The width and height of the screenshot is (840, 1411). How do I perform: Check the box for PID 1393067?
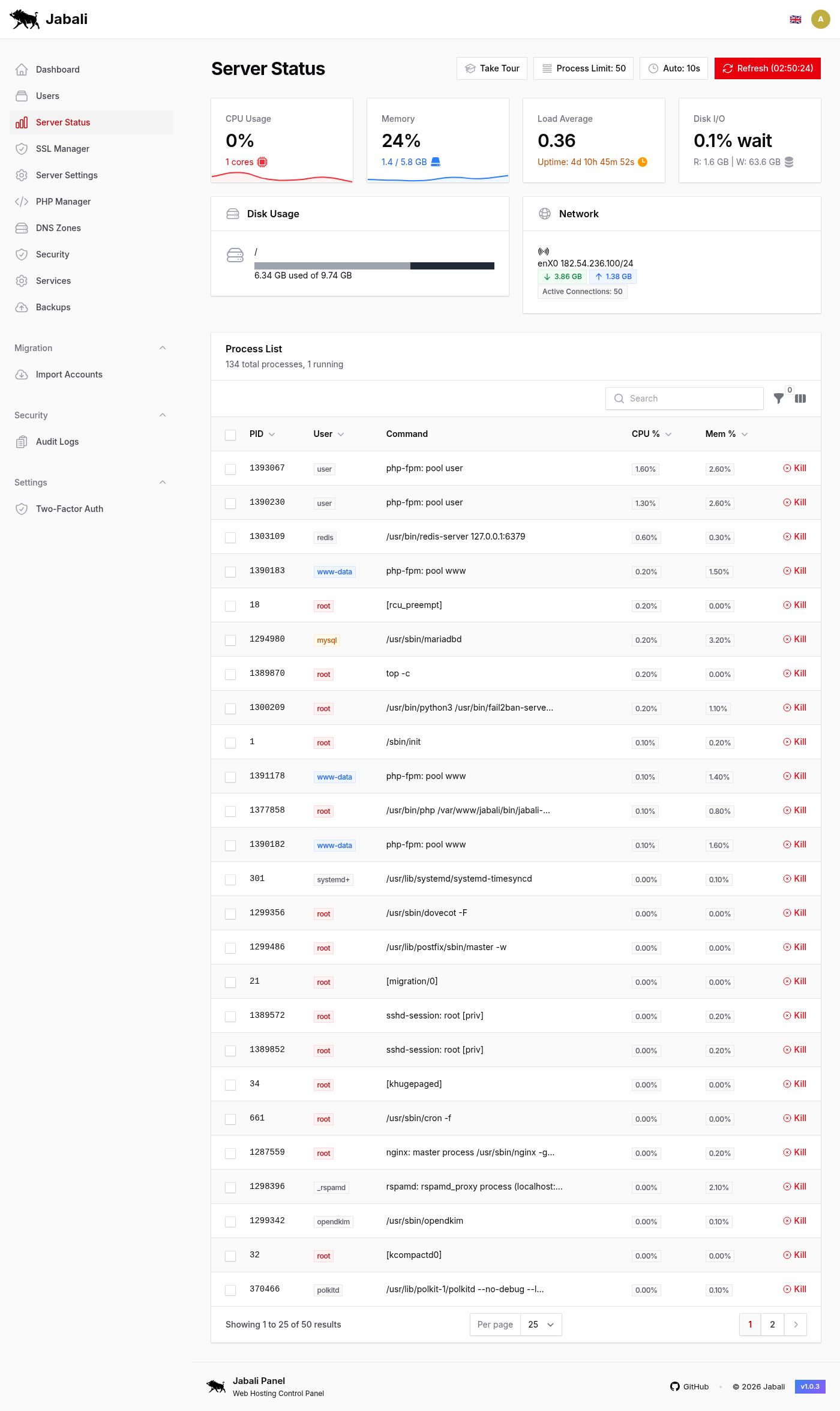tap(230, 469)
